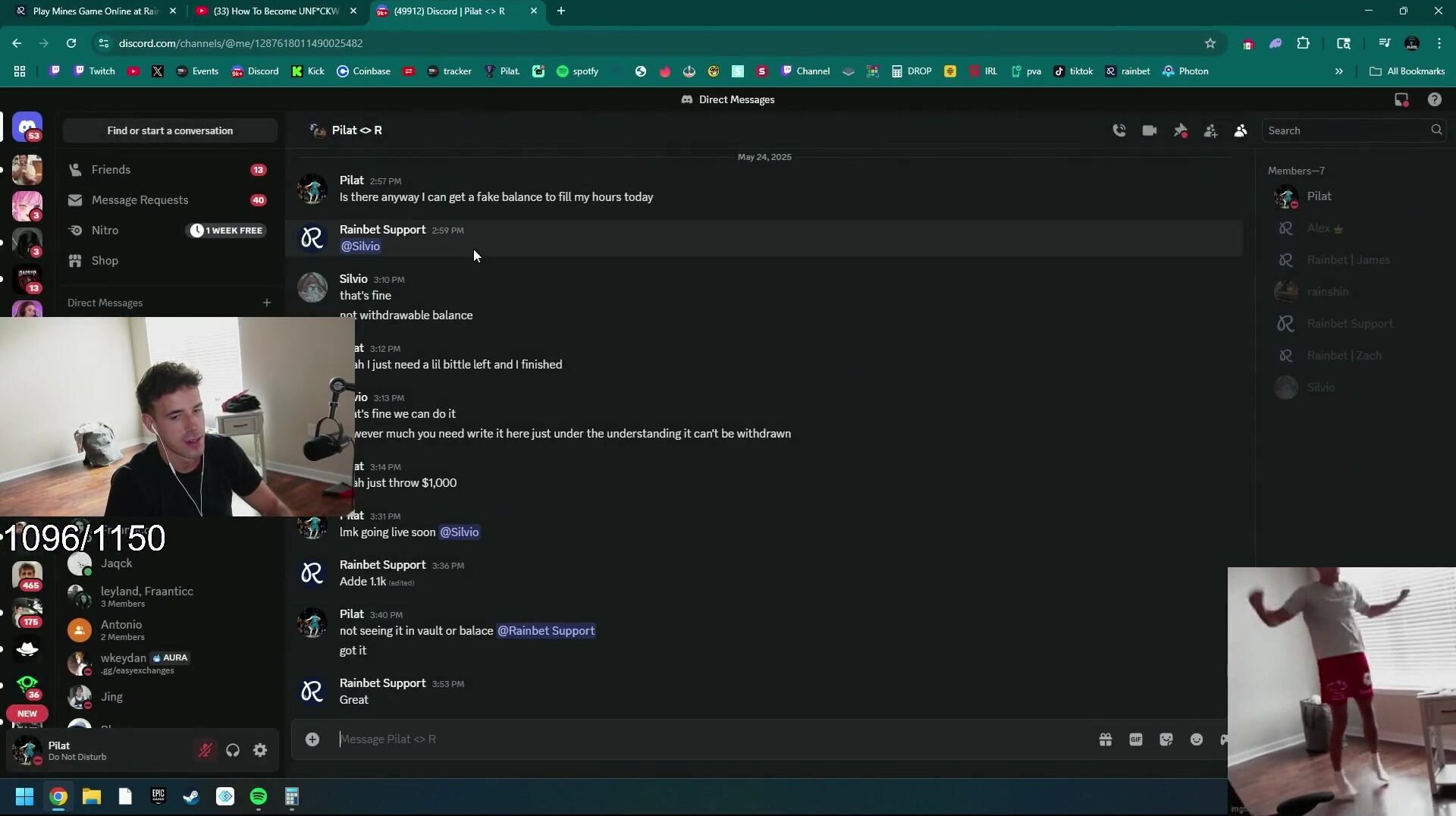The height and width of the screenshot is (816, 1456).
Task: Open pinned messages
Action: (x=1181, y=130)
